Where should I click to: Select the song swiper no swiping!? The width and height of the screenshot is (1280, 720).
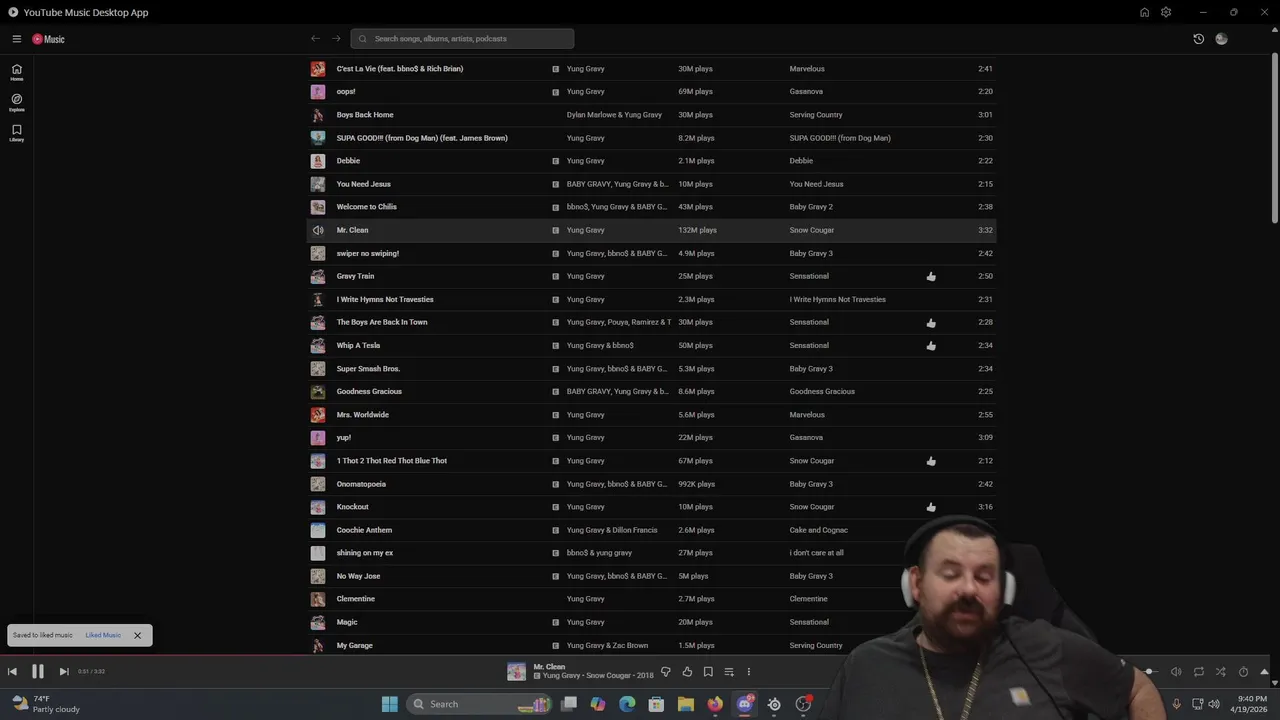point(368,253)
